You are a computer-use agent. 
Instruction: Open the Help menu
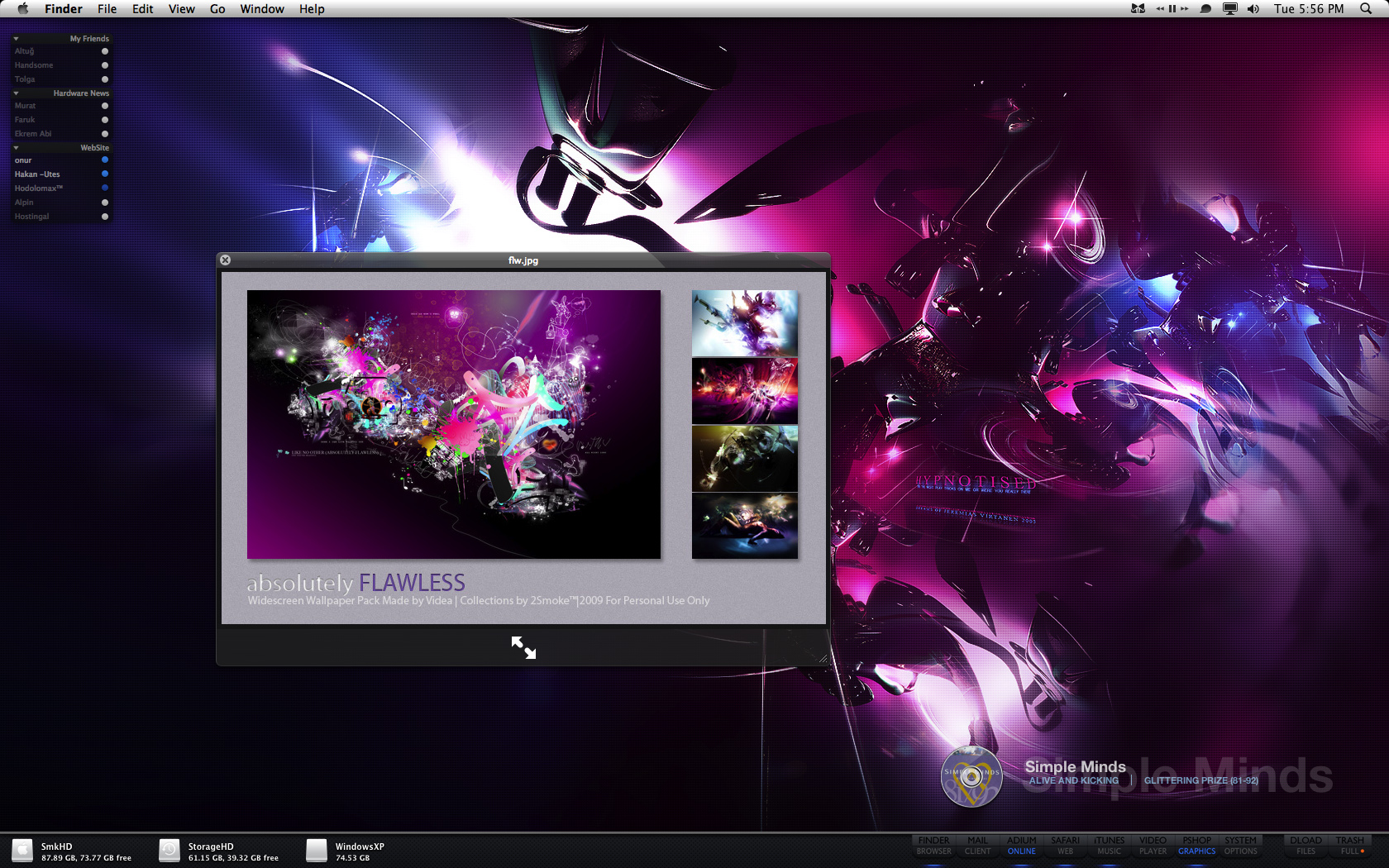(312, 9)
